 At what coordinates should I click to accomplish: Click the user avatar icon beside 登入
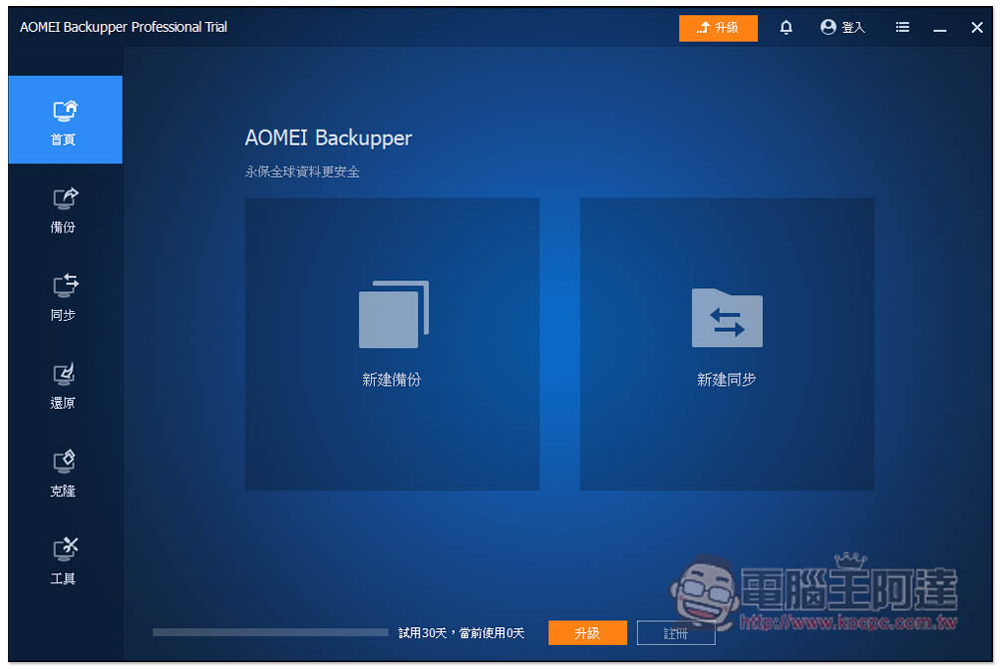click(x=828, y=27)
